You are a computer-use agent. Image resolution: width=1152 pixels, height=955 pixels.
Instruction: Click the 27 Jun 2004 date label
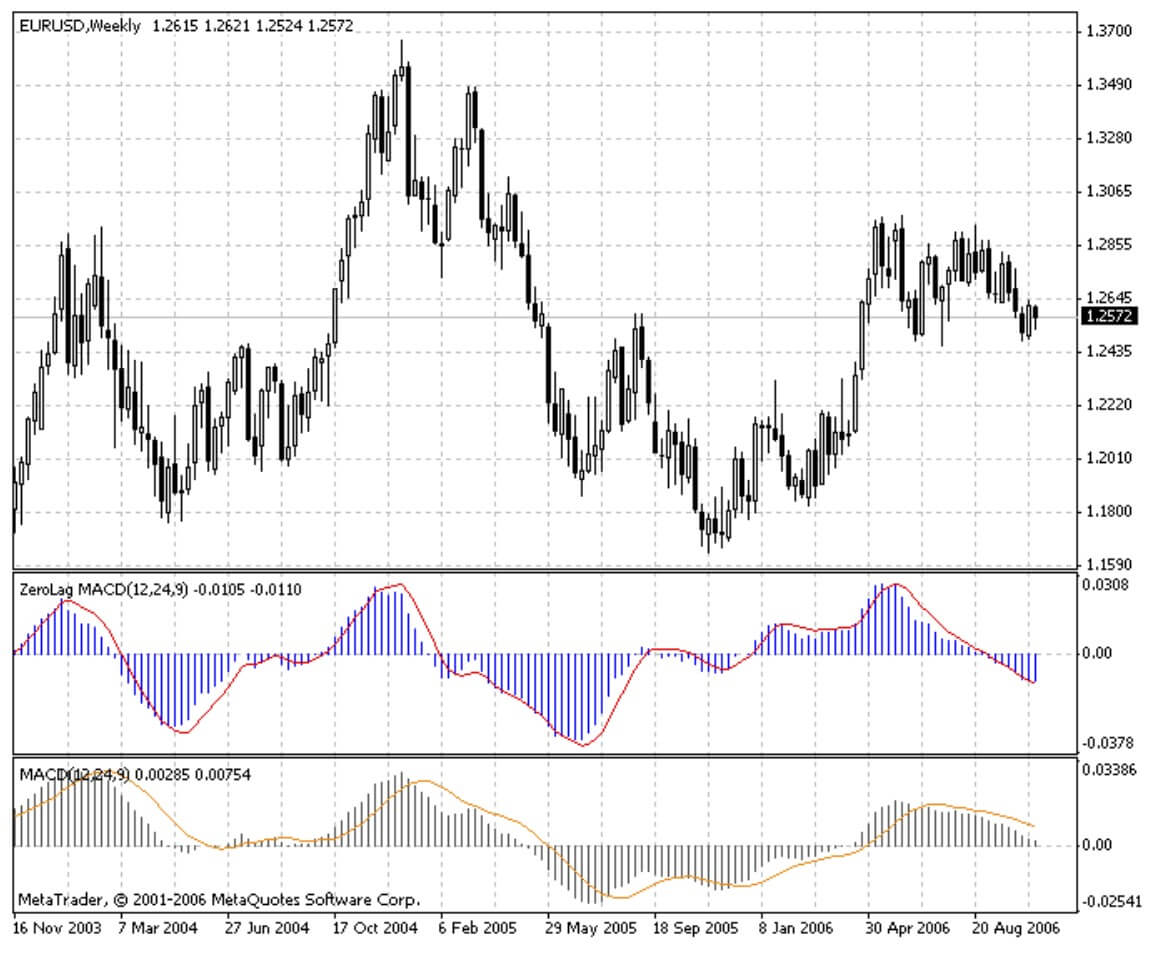click(267, 927)
